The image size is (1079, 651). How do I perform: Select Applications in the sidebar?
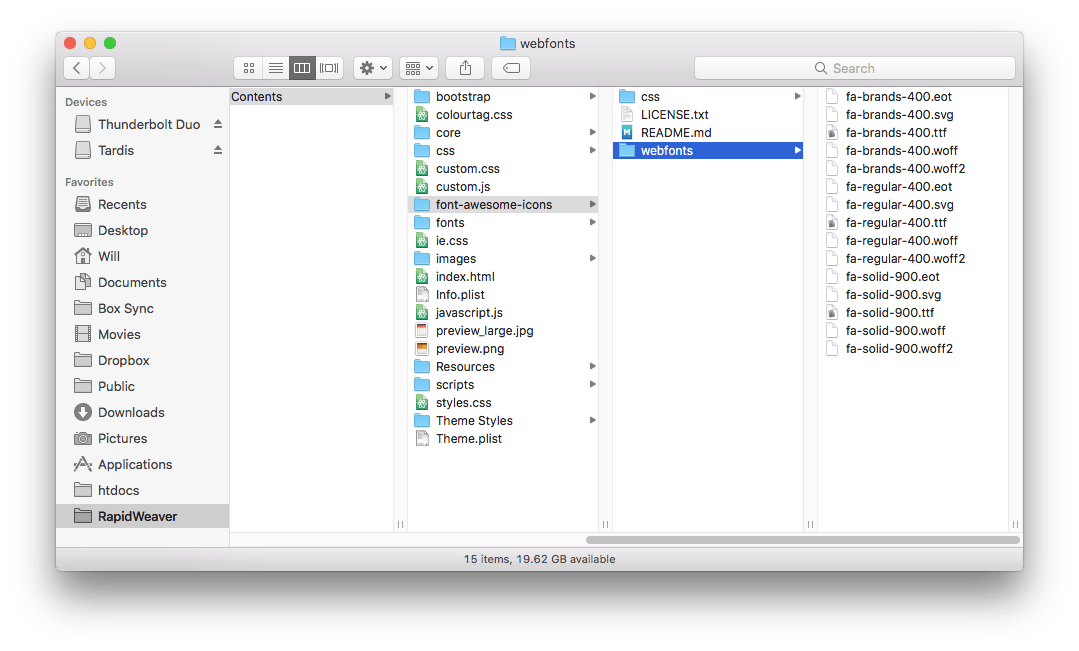click(133, 464)
